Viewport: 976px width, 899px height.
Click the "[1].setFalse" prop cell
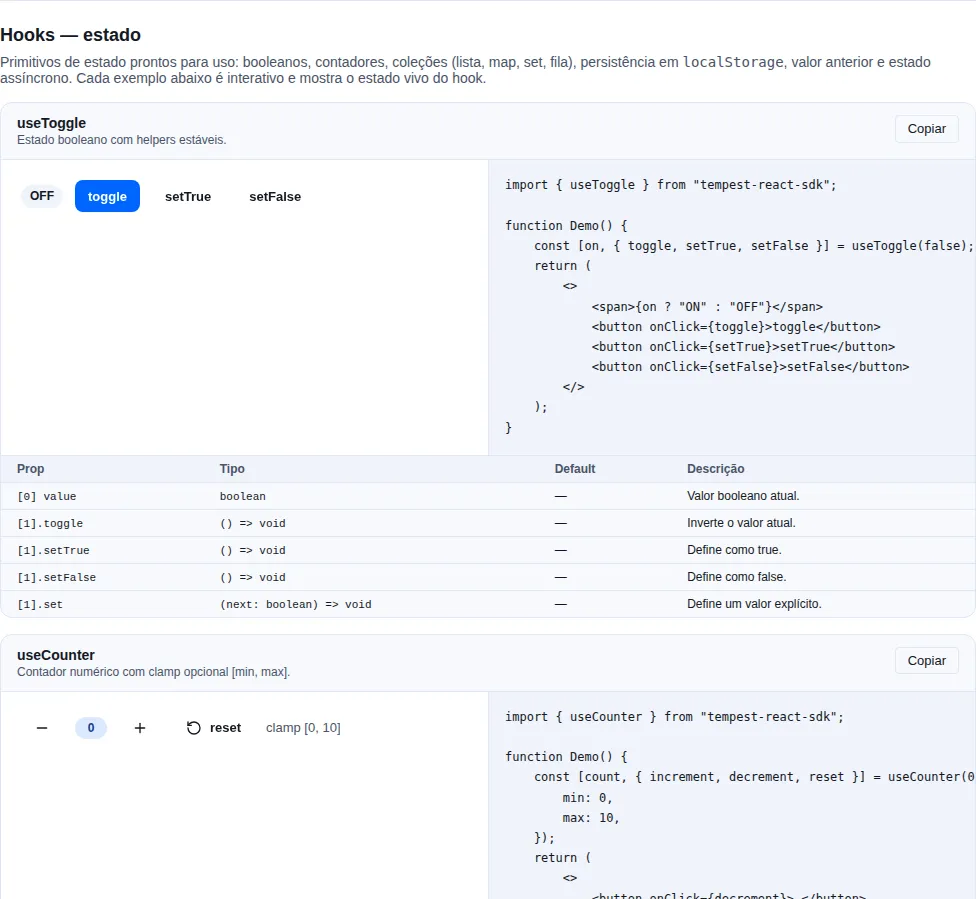click(x=57, y=577)
